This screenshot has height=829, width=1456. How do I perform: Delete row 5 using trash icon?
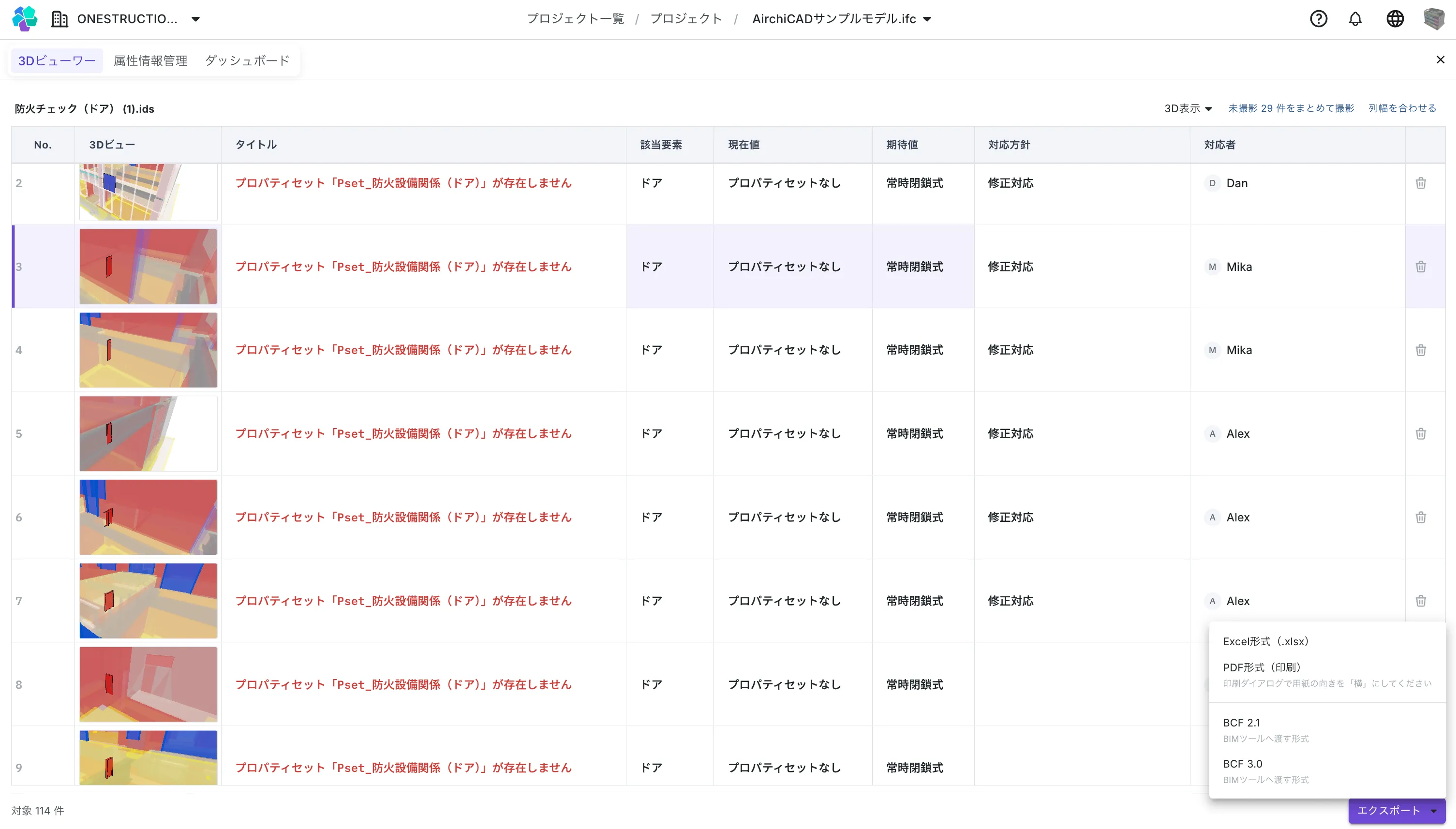[x=1421, y=433]
